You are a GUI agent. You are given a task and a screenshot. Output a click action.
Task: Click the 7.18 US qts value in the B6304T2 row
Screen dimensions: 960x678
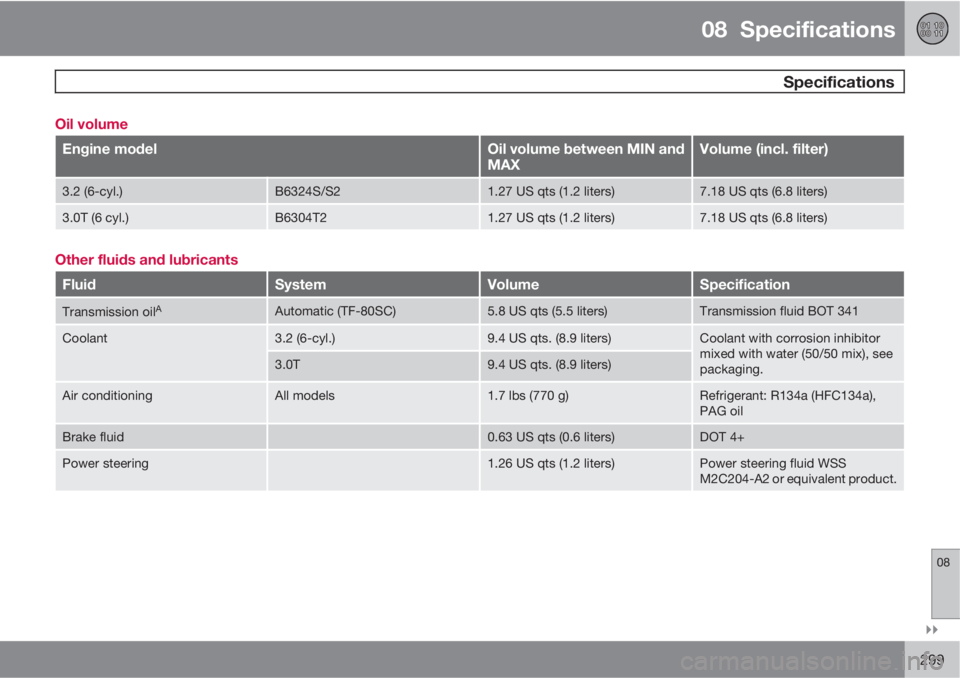coord(798,217)
